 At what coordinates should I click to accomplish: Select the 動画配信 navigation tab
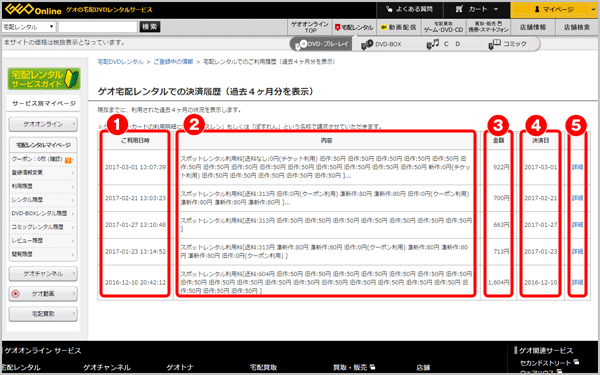(x=398, y=27)
